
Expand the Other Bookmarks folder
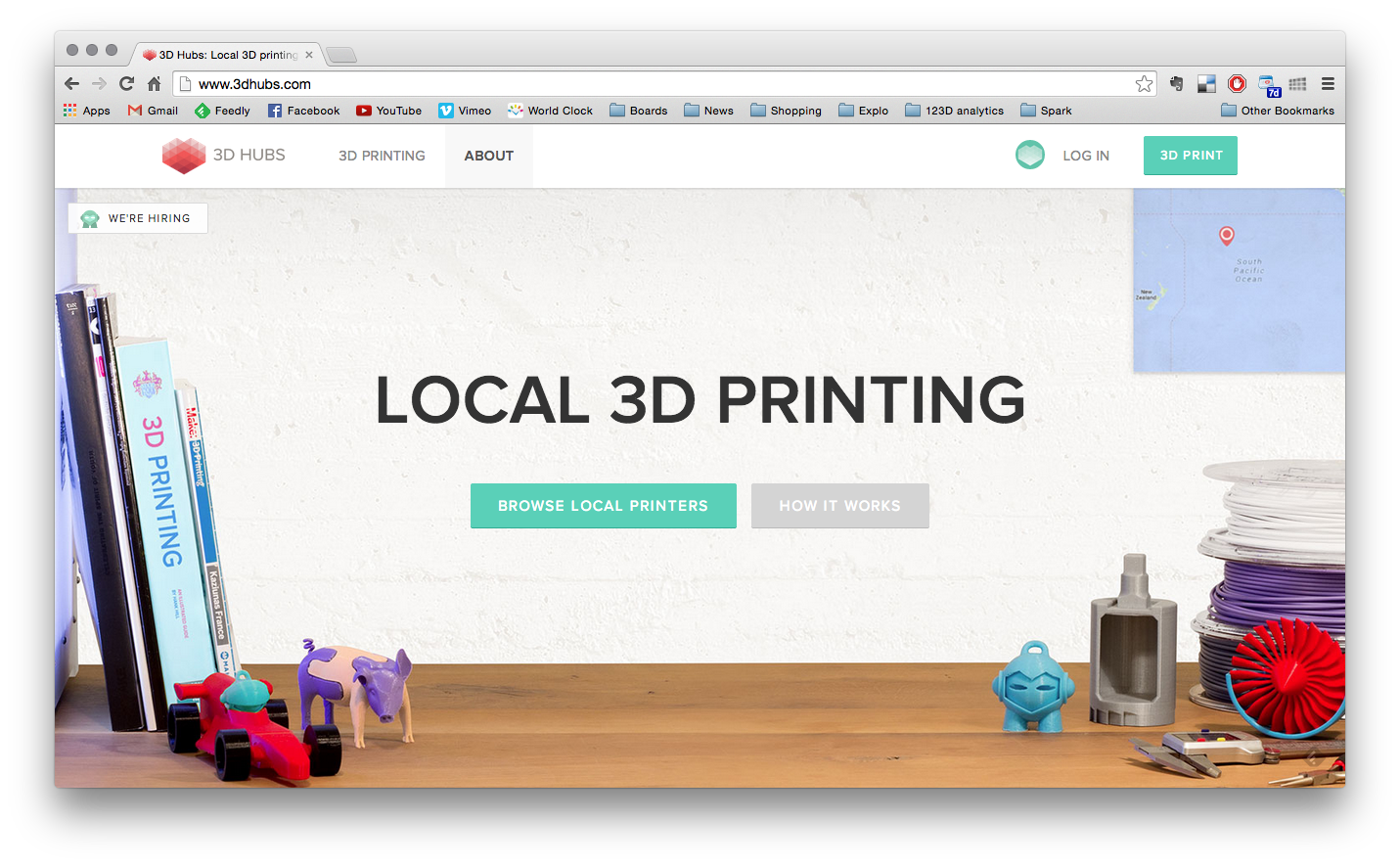(x=1277, y=111)
